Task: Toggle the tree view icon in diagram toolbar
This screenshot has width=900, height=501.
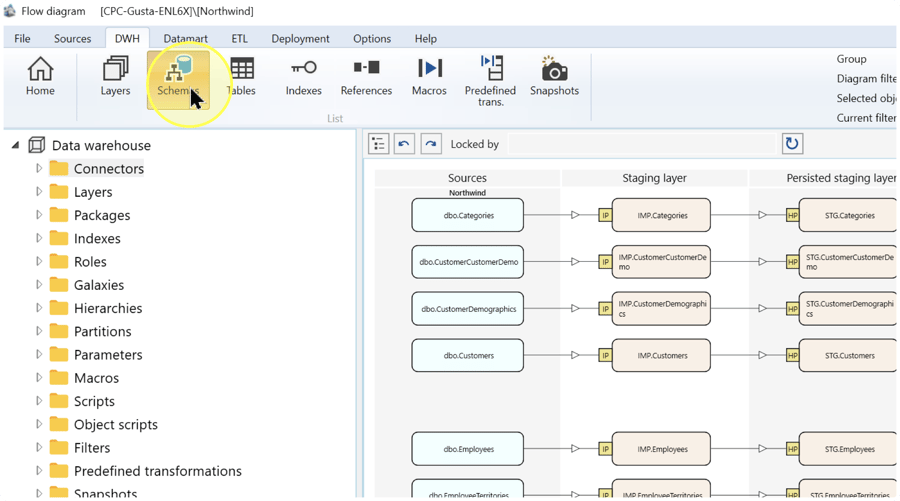Action: [x=378, y=143]
